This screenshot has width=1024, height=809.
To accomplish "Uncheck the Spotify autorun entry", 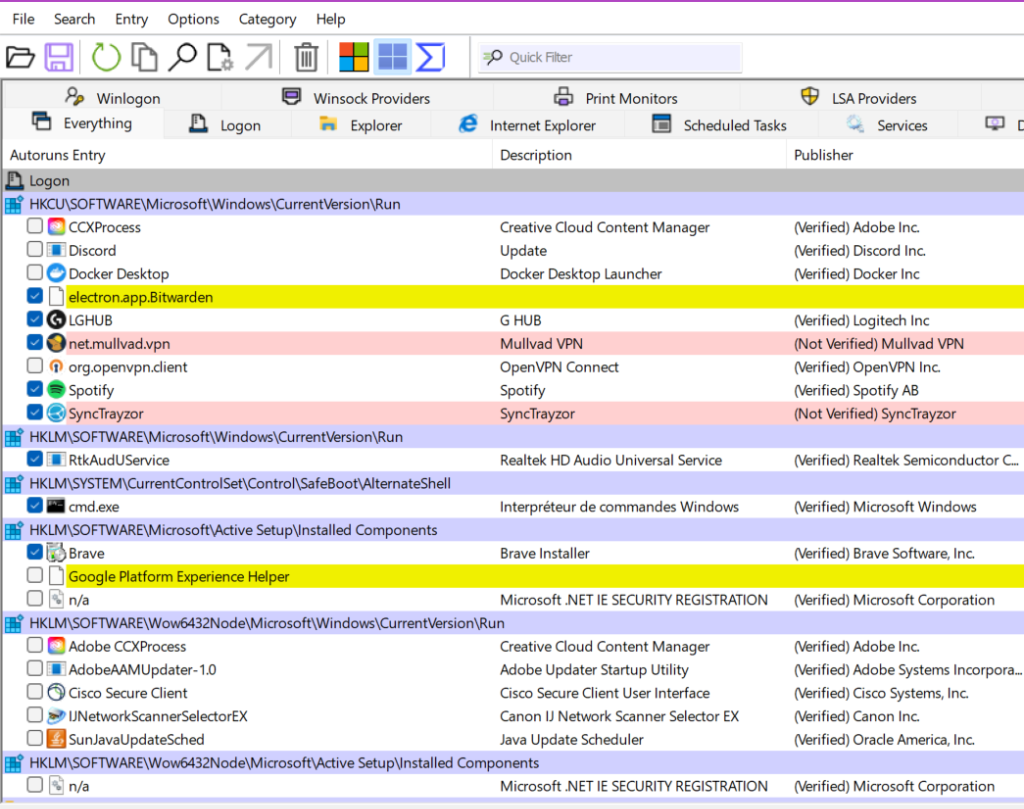I will (x=35, y=389).
